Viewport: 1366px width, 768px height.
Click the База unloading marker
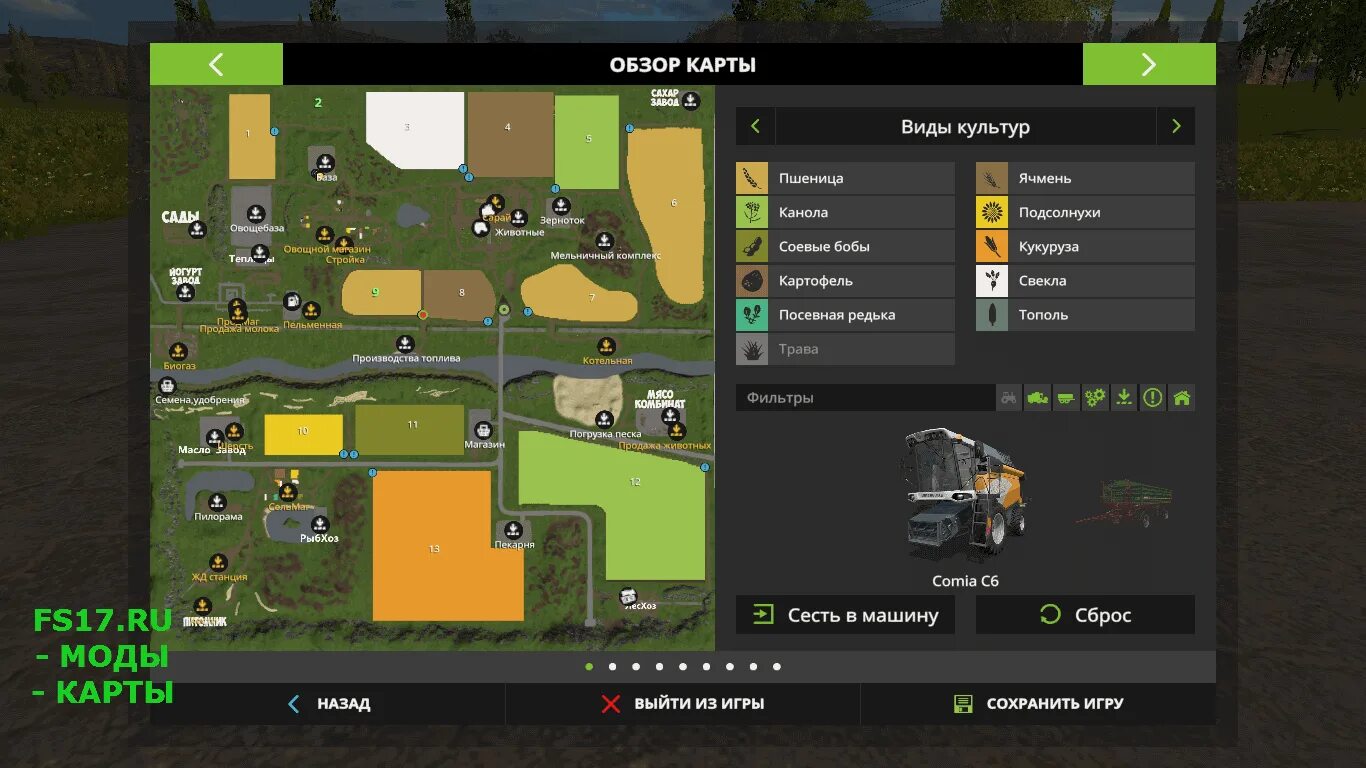[x=325, y=163]
